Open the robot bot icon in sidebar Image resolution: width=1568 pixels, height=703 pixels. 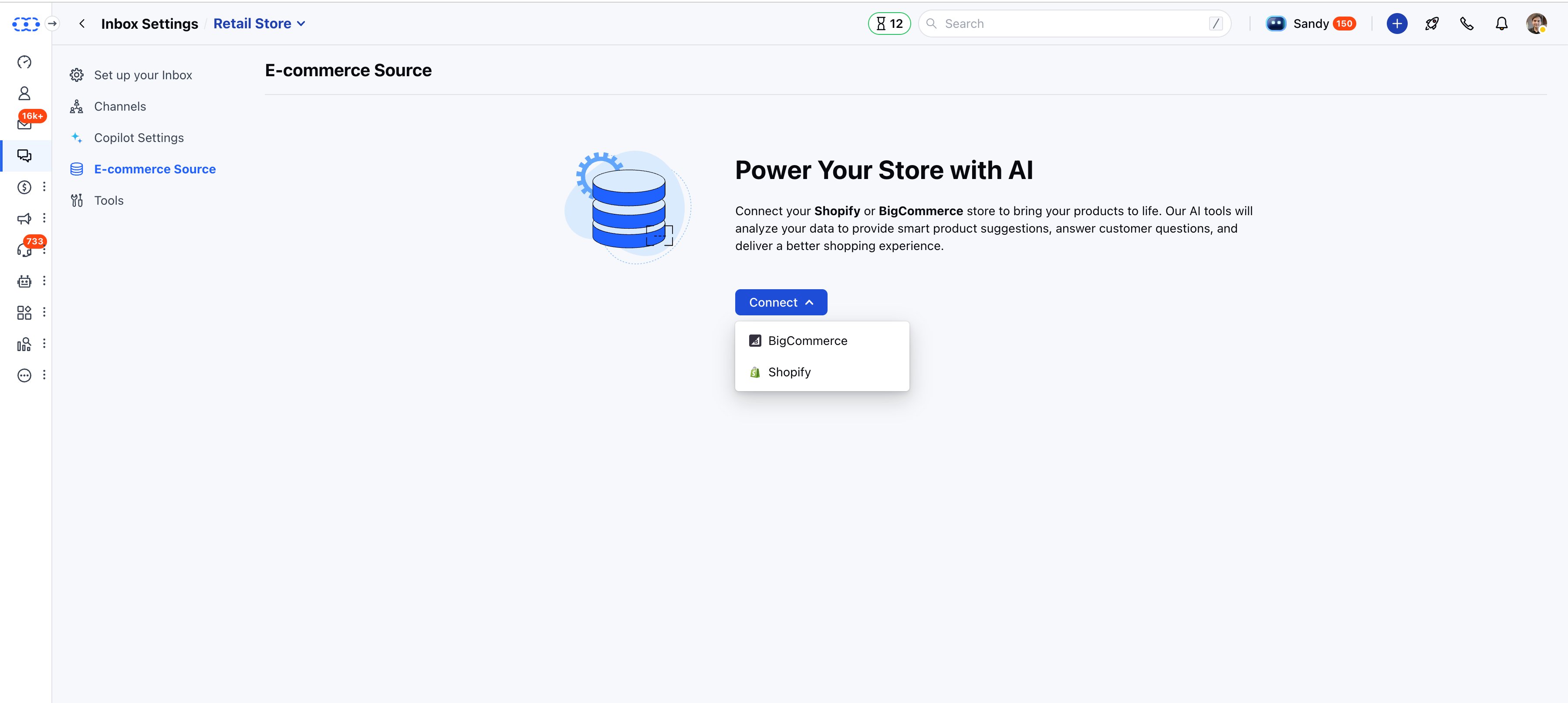(24, 281)
